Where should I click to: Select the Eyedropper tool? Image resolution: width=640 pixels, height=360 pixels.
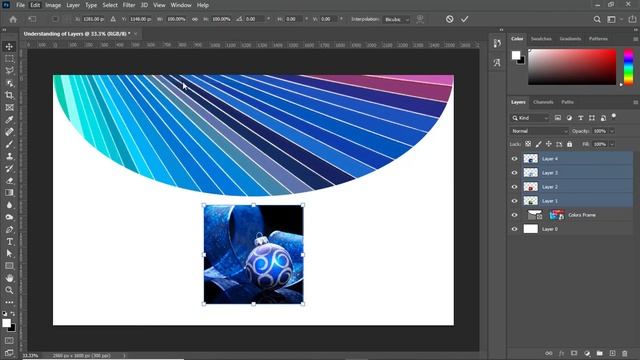[9, 120]
